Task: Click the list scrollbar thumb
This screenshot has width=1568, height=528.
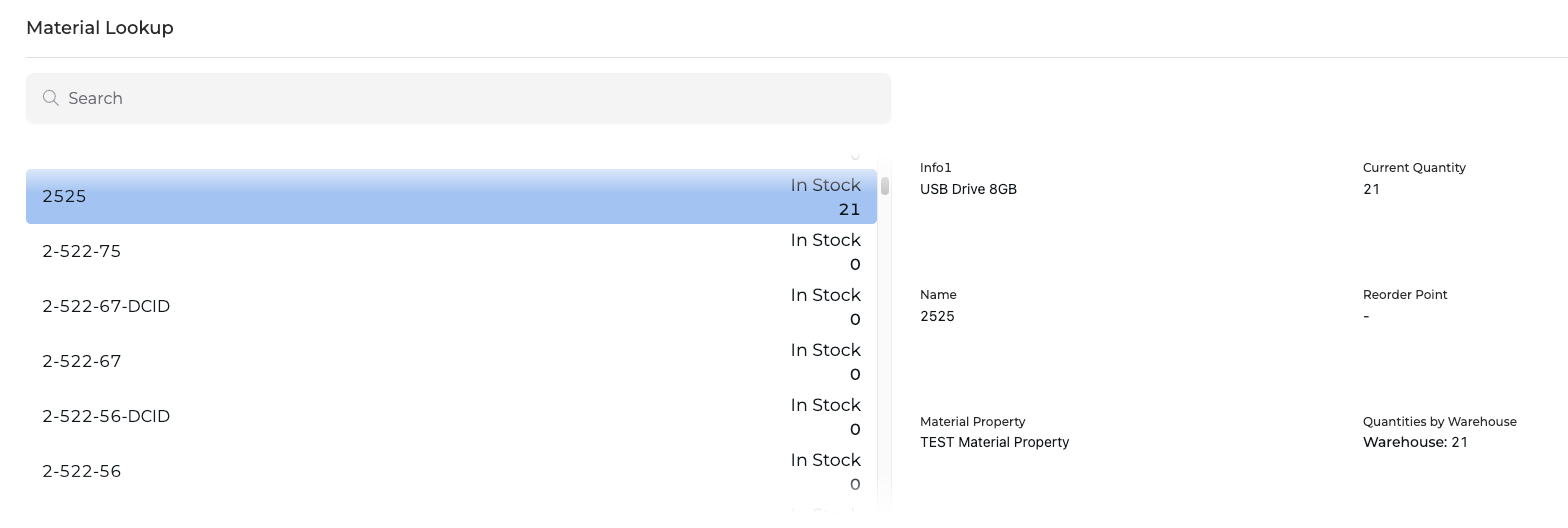Action: click(x=885, y=185)
